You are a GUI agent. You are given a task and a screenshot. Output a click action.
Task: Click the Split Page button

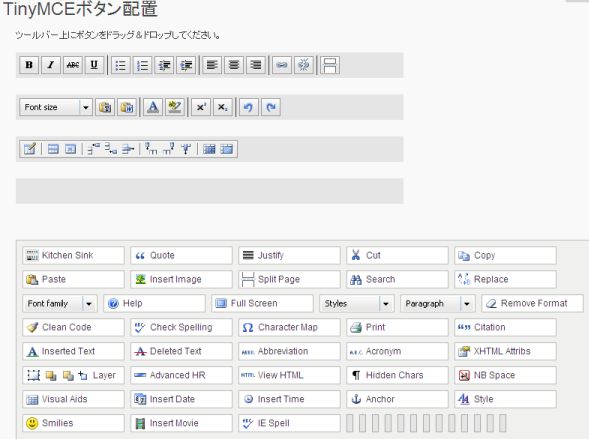coord(289,279)
